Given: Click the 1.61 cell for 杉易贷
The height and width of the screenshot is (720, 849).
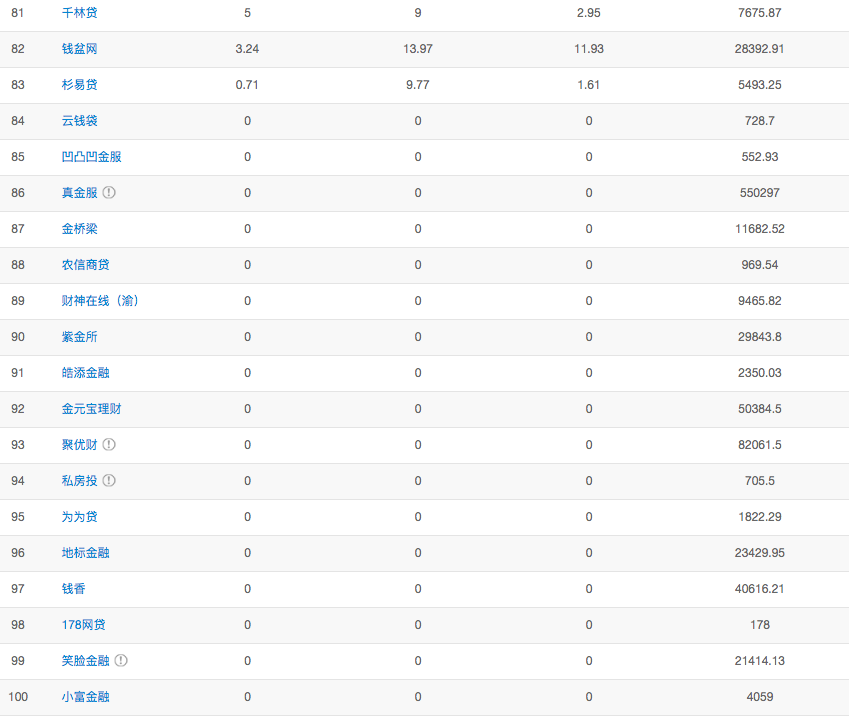Looking at the screenshot, I should [589, 84].
